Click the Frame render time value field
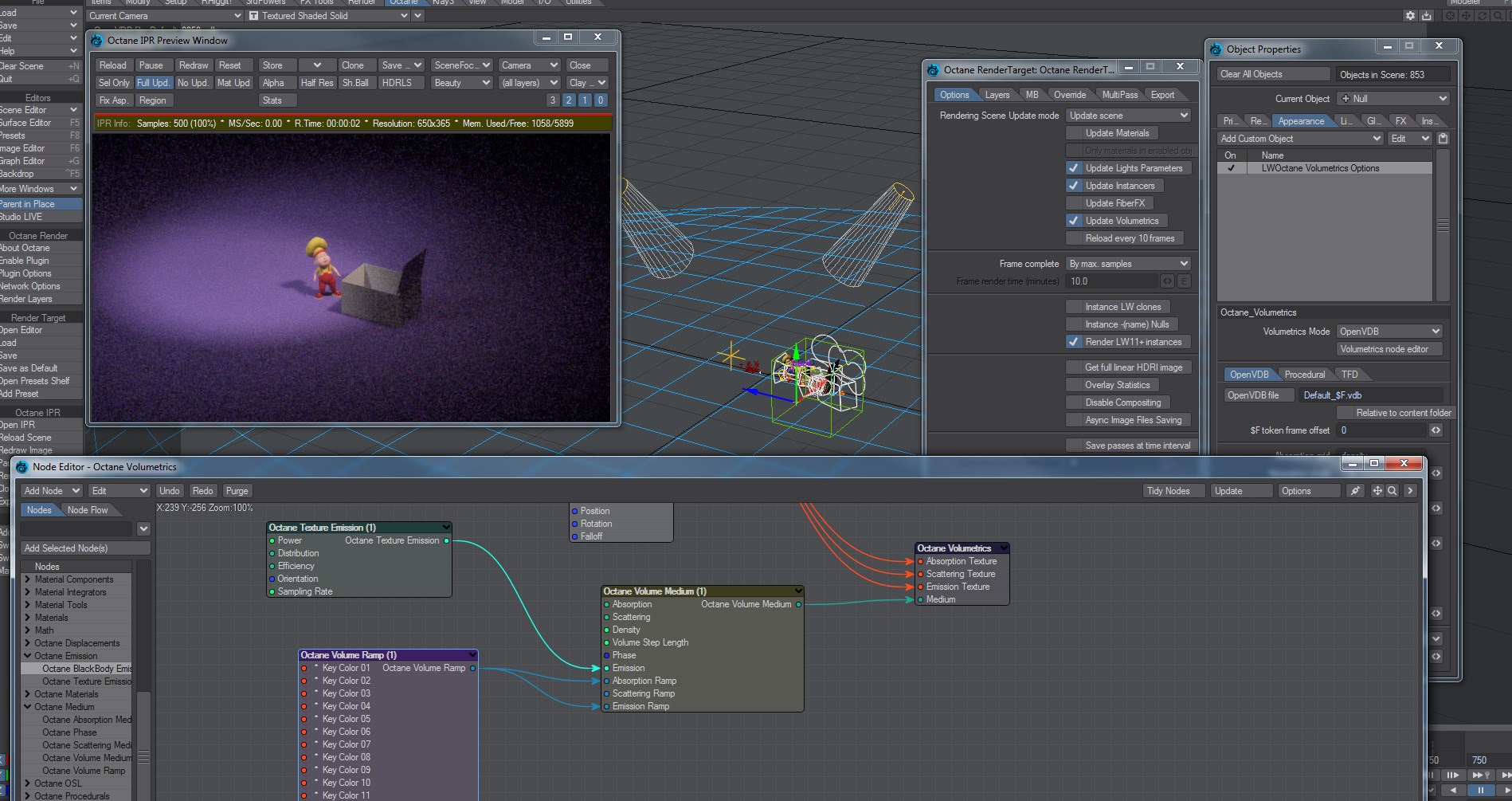The width and height of the screenshot is (1512, 801). [x=1112, y=281]
